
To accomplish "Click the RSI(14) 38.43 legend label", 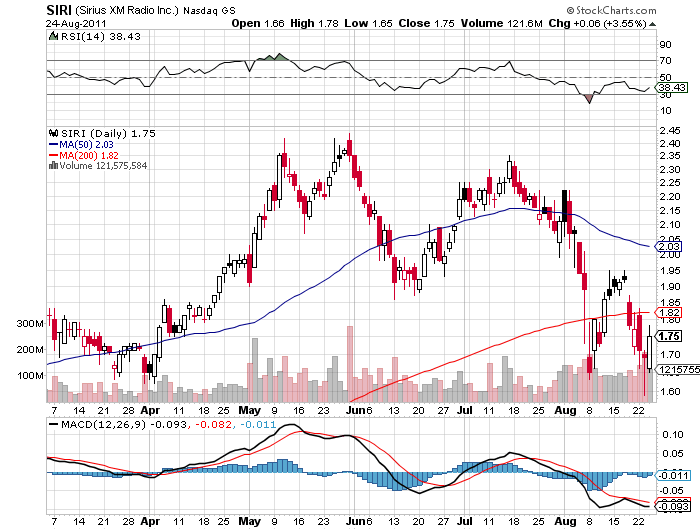I will click(100, 36).
